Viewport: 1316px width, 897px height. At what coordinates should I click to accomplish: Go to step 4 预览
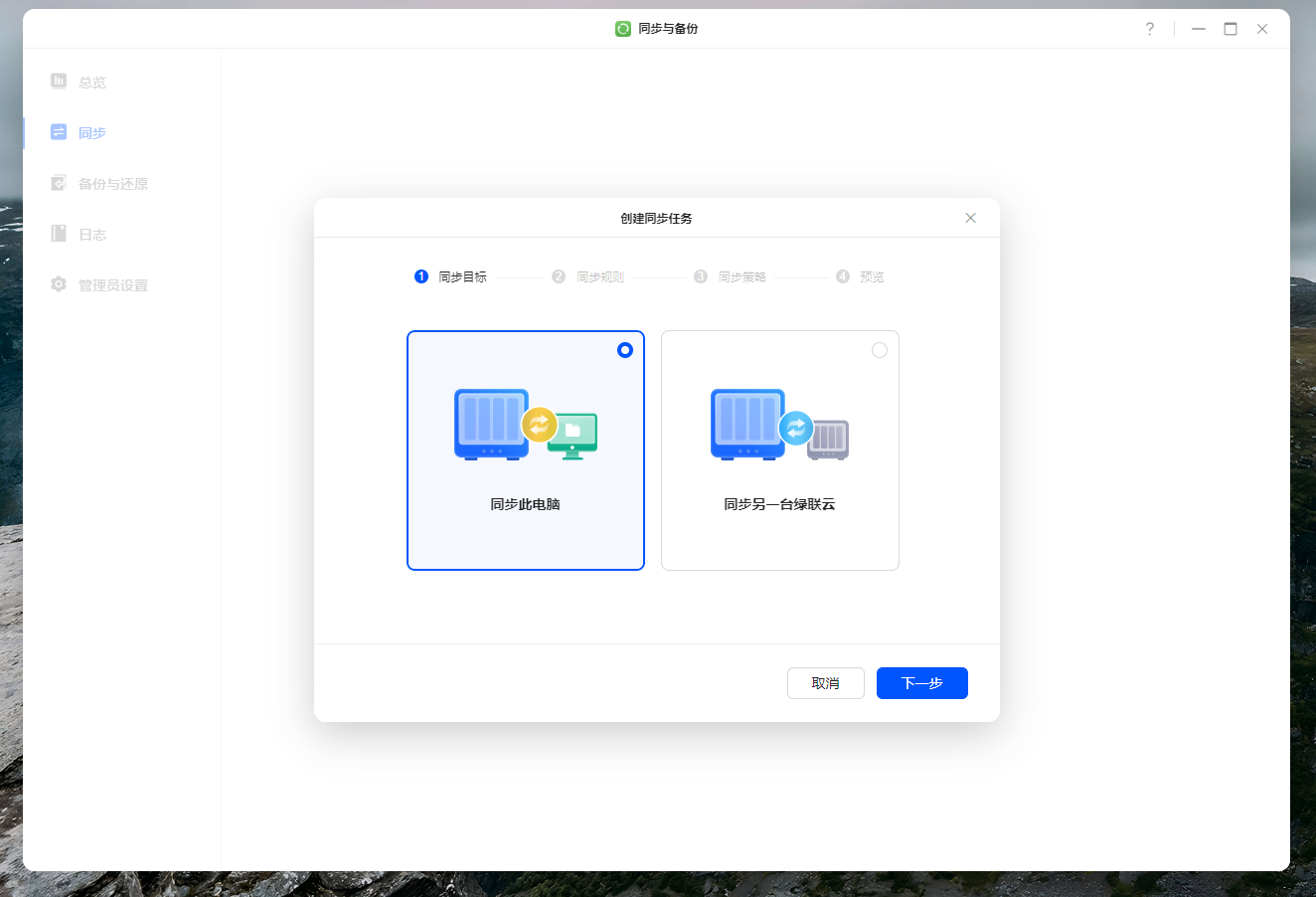click(x=860, y=276)
